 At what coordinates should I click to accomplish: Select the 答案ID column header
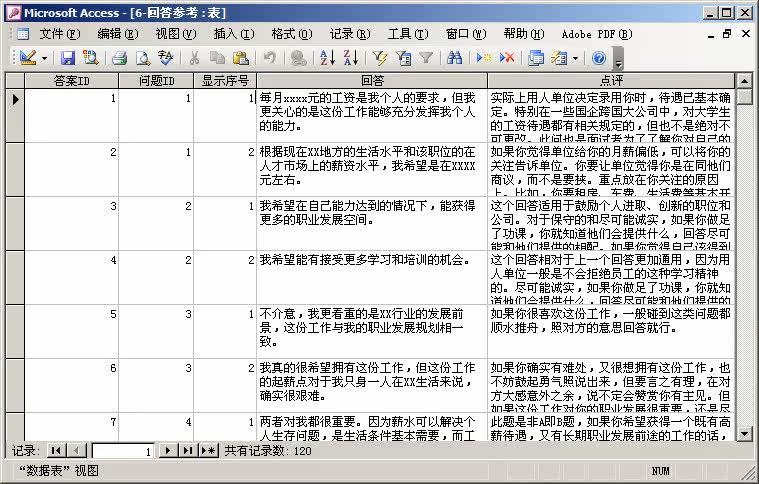71,81
